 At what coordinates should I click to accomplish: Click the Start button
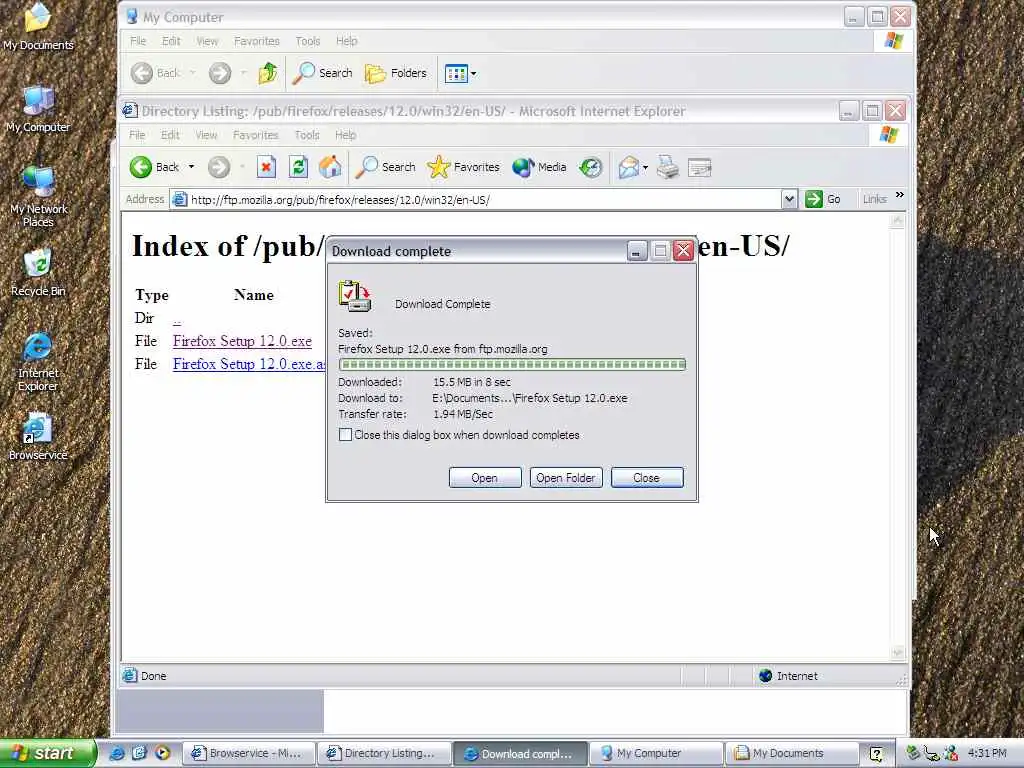click(x=48, y=753)
